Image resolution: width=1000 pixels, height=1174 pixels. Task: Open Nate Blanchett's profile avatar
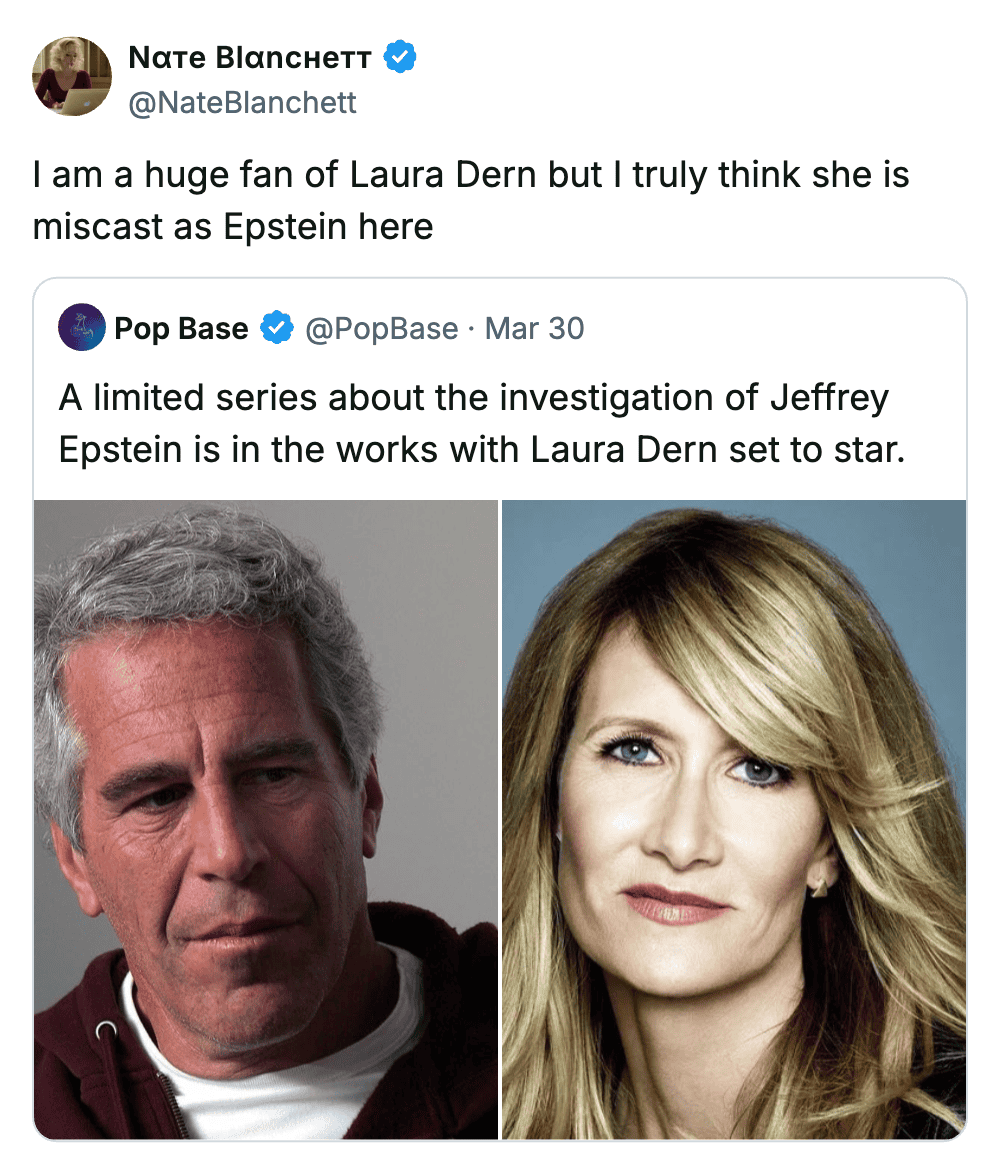coord(71,76)
